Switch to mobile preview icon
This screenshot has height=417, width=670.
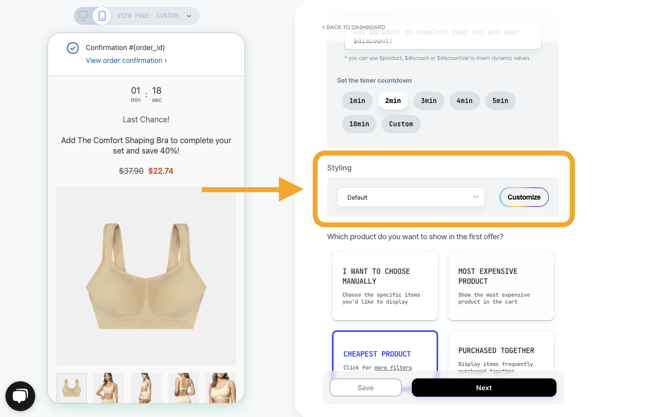point(102,16)
